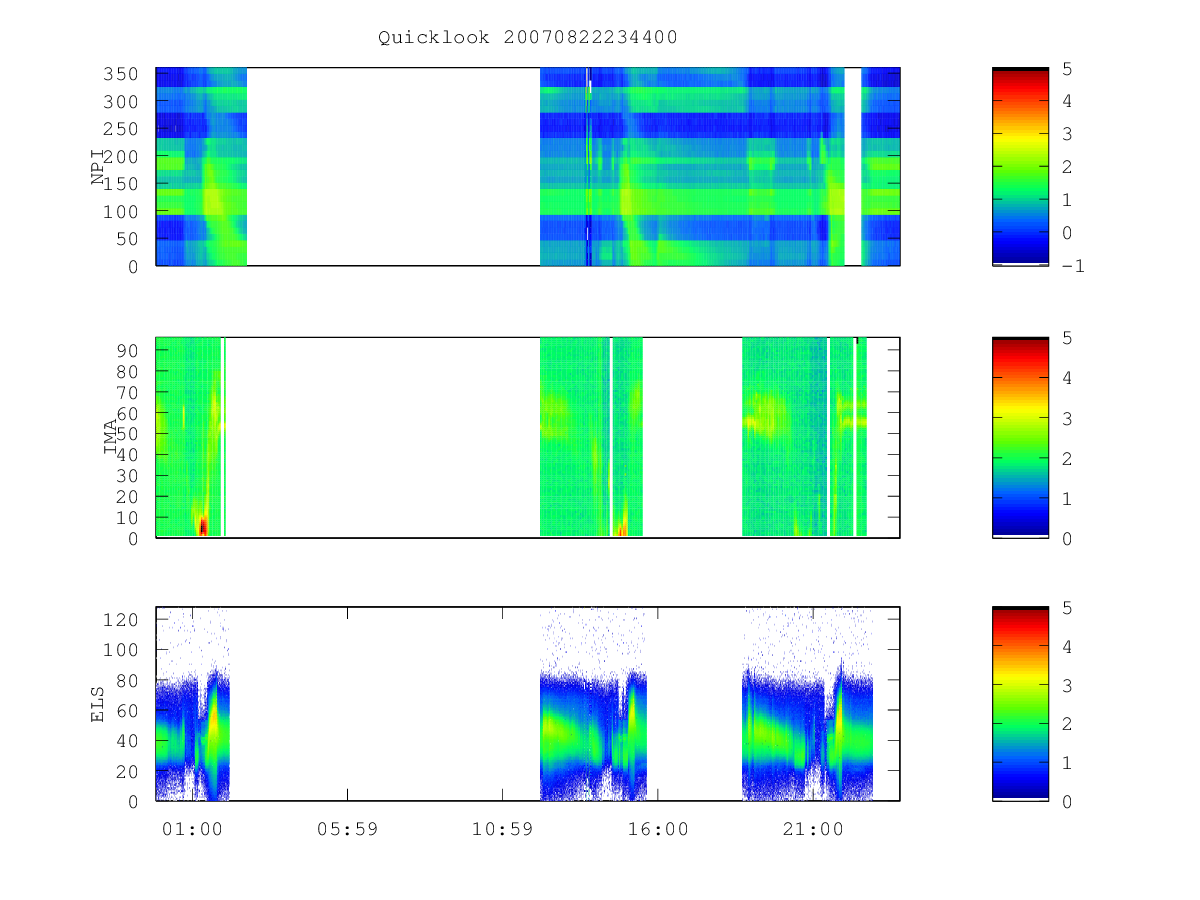
Task: Click the Quicklook 20070822234400 title
Action: (528, 38)
